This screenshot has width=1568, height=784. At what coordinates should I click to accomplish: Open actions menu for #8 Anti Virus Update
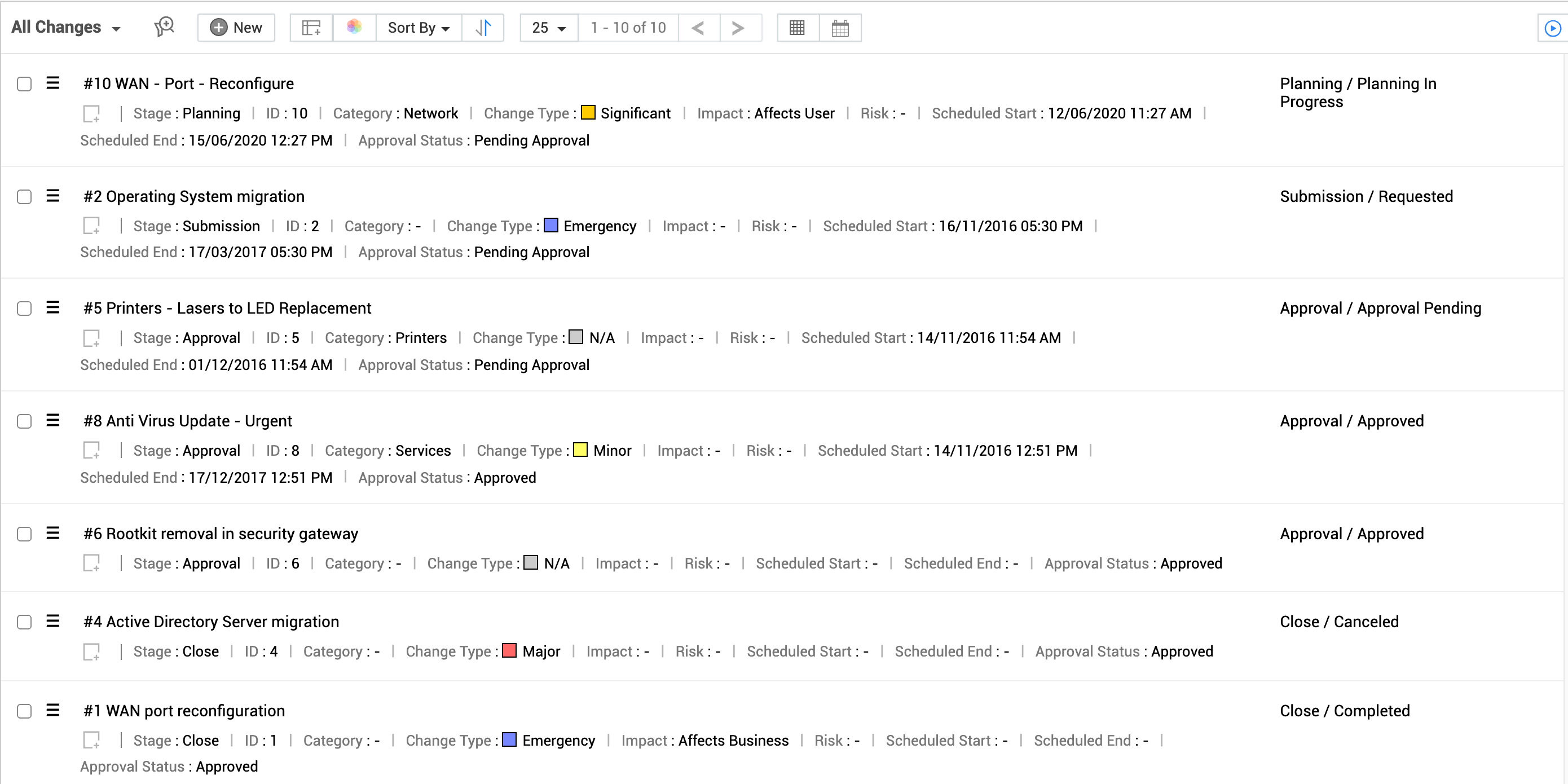click(53, 420)
